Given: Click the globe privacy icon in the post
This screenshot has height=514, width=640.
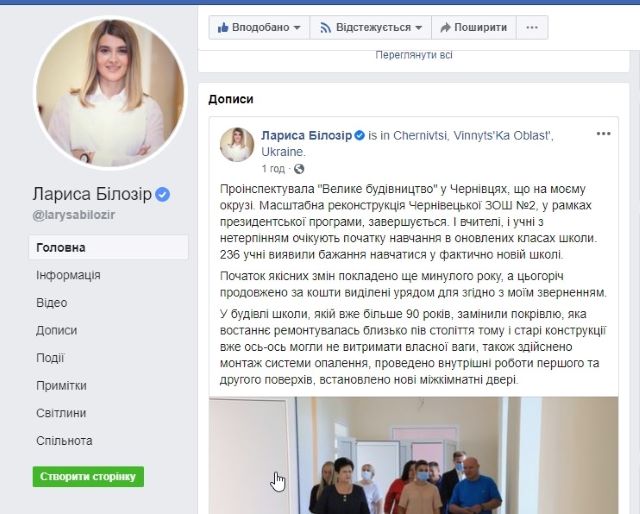Looking at the screenshot, I should (x=299, y=169).
